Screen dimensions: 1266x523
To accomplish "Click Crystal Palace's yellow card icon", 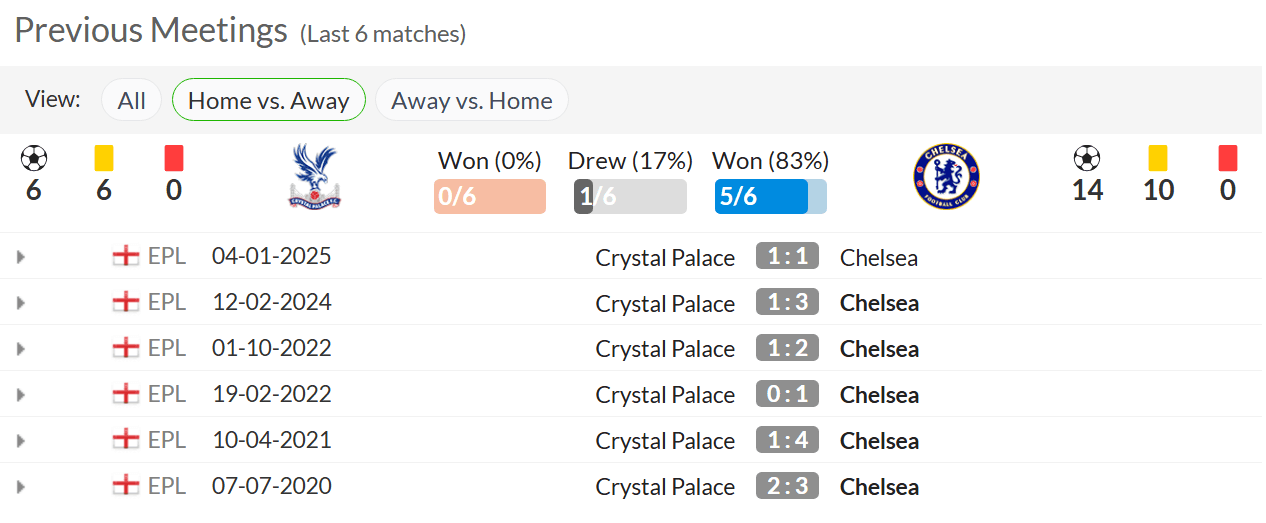I will click(x=104, y=158).
